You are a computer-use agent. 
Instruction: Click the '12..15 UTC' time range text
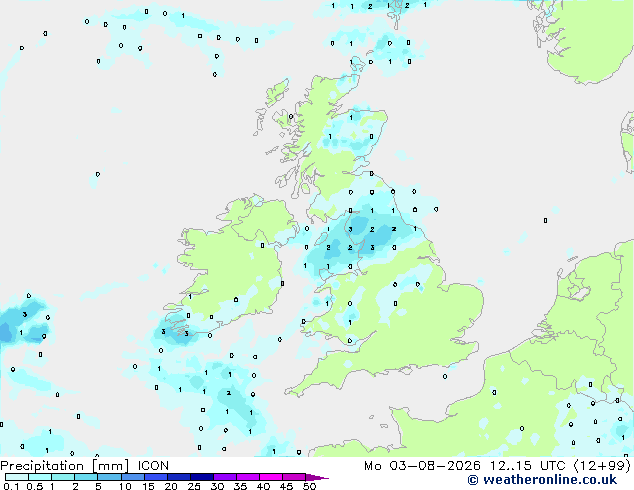[x=527, y=466]
